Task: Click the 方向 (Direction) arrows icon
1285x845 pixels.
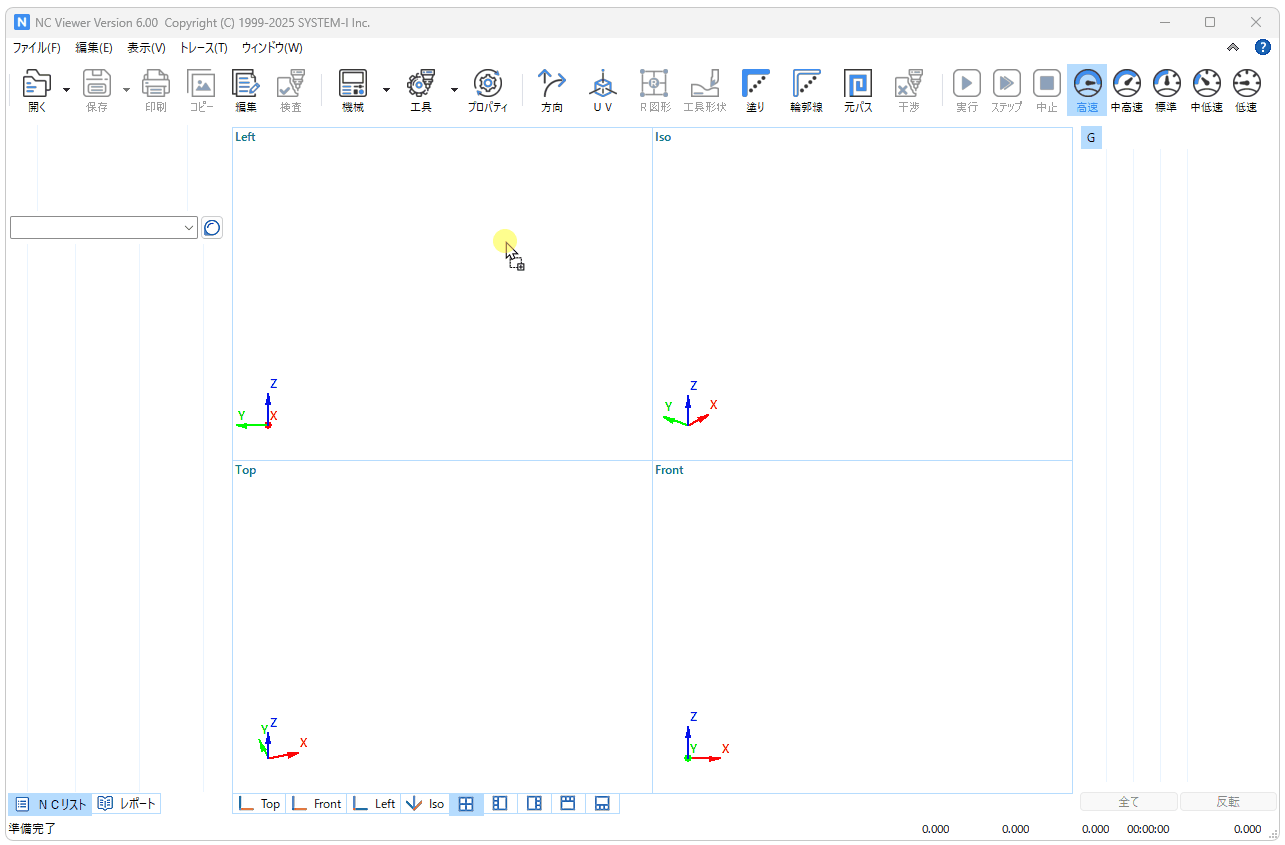Action: [x=552, y=90]
